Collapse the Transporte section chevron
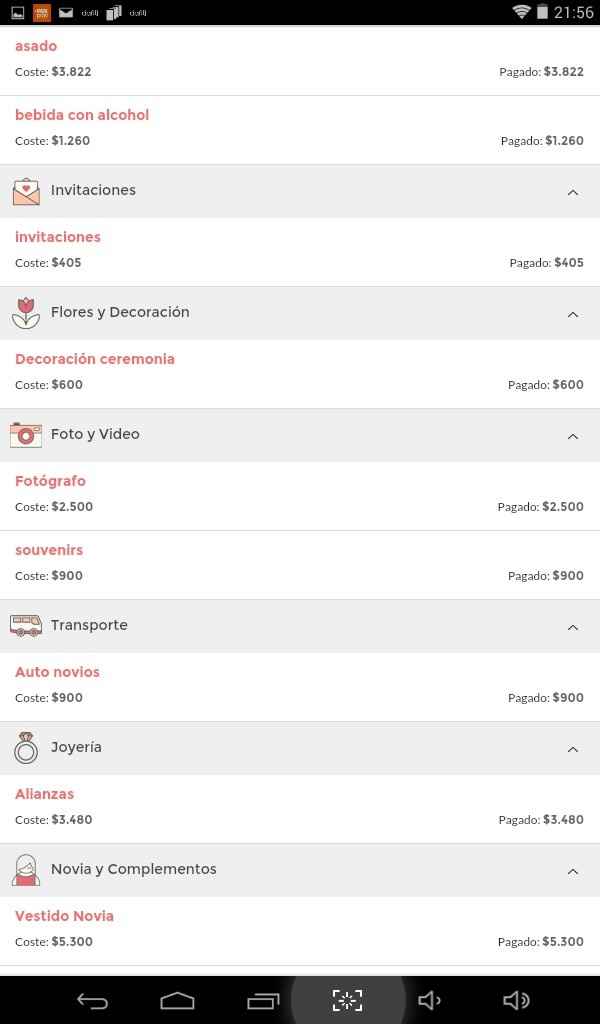600x1024 pixels. pyautogui.click(x=573, y=627)
